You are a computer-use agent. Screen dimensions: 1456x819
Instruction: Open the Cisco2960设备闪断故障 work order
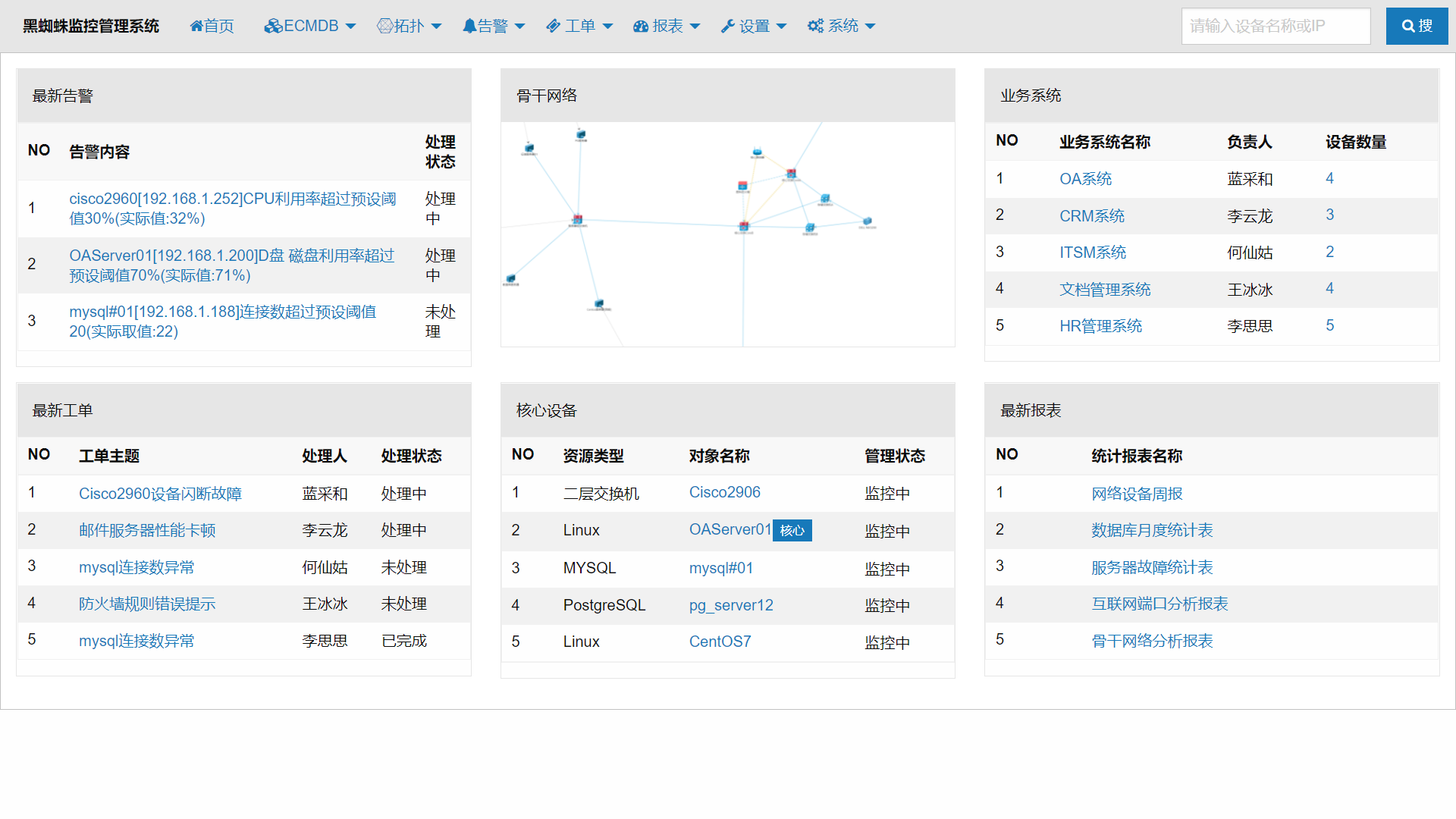click(160, 494)
